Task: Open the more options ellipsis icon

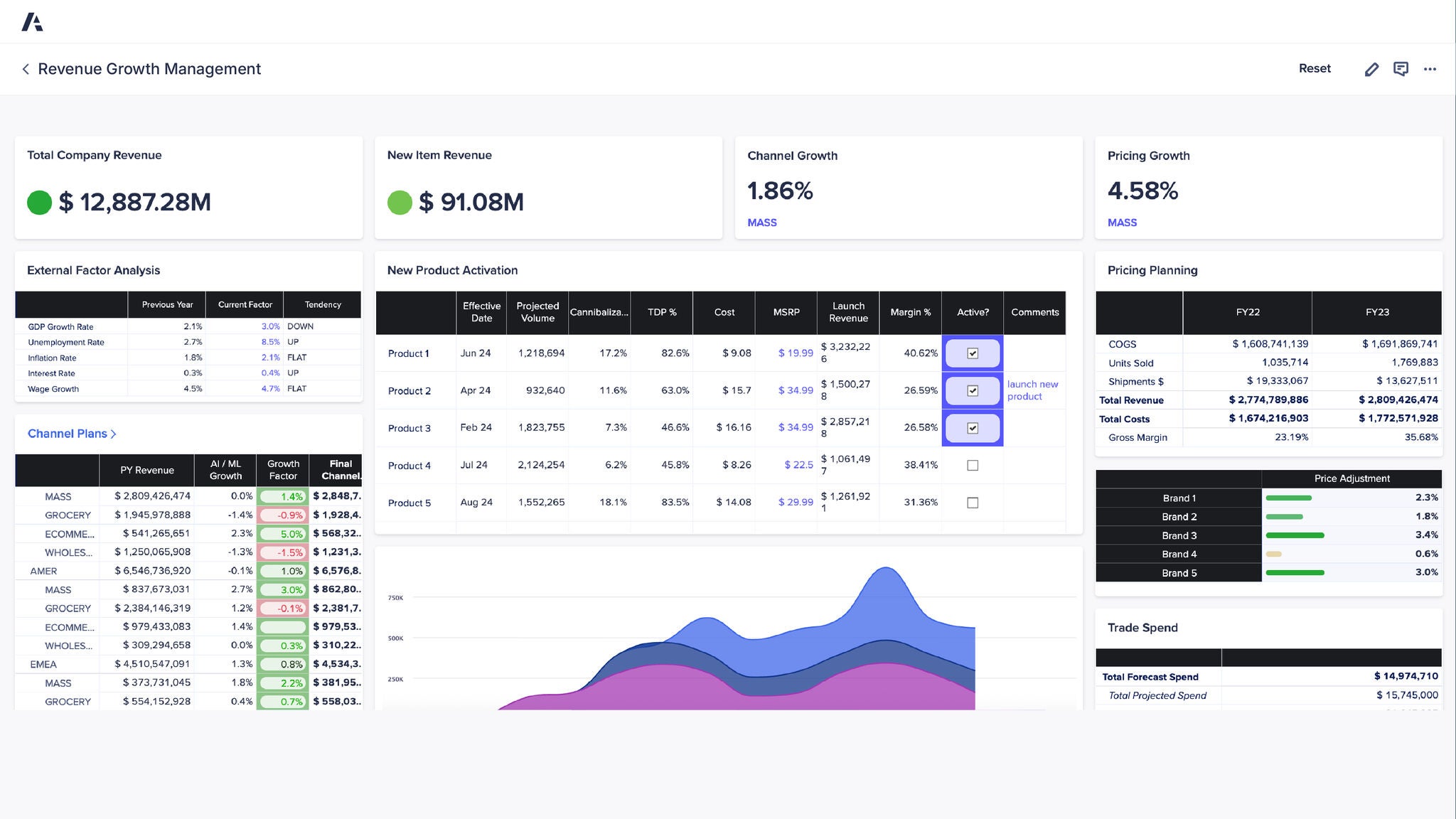Action: point(1430,69)
